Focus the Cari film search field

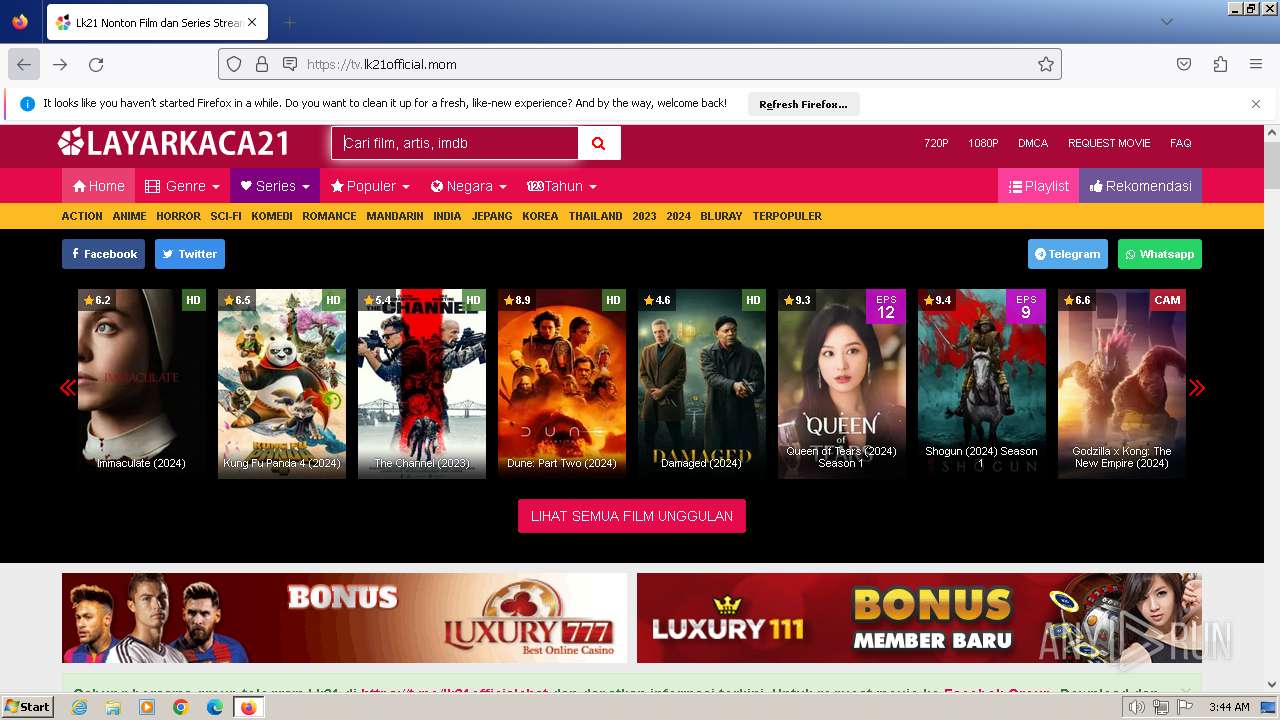tap(455, 143)
